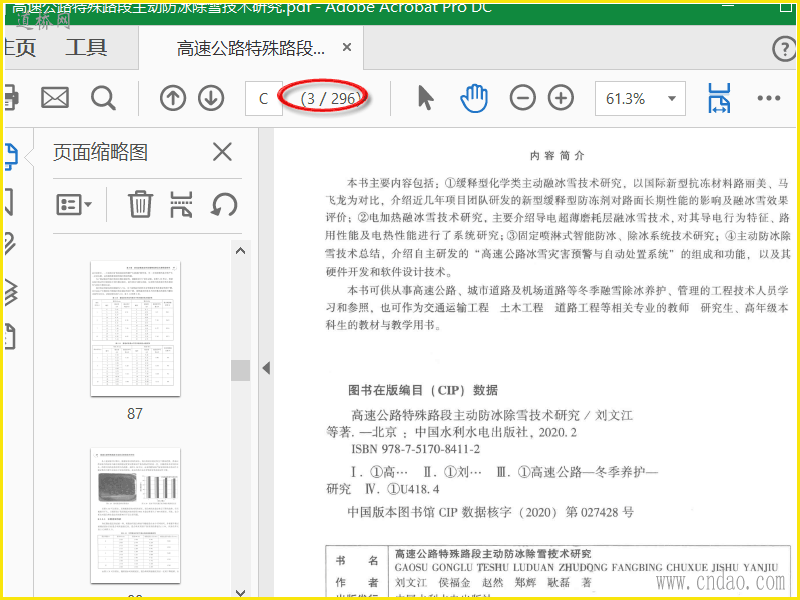Click the thumbnail scrollbar up arrow
The width and height of the screenshot is (800, 600).
pyautogui.click(x=240, y=251)
